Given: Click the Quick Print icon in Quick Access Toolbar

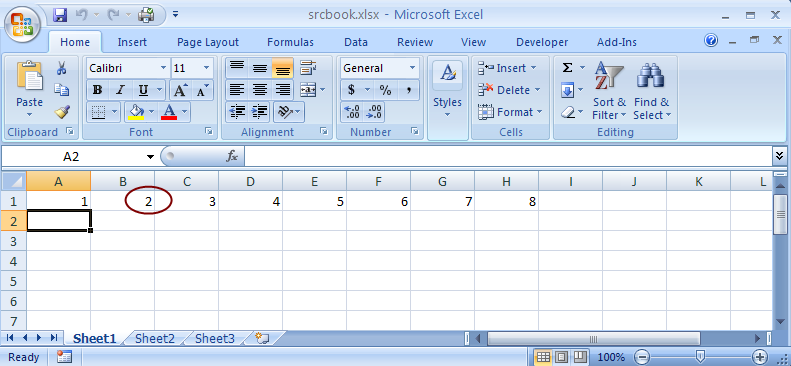Looking at the screenshot, I should pyautogui.click(x=146, y=15).
